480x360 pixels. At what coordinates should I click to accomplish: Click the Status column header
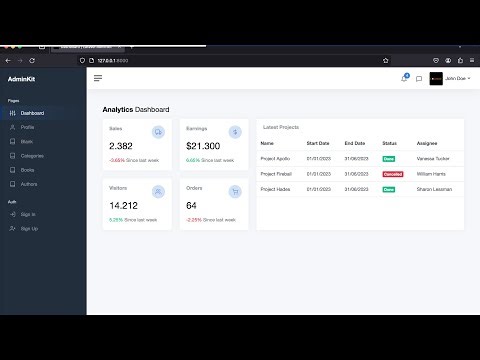coord(389,143)
